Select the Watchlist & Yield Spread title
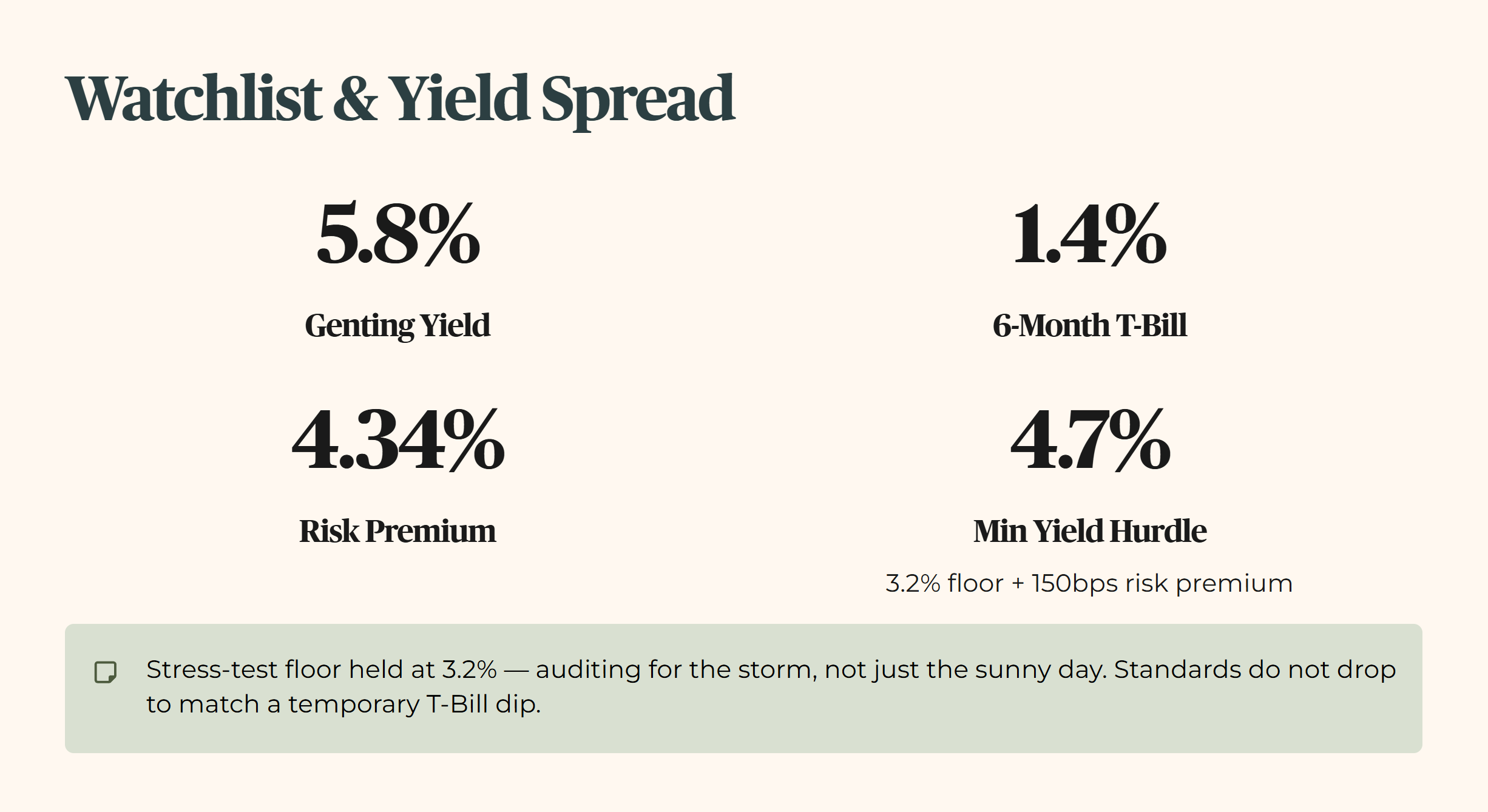The height and width of the screenshot is (812, 1488). (x=400, y=100)
